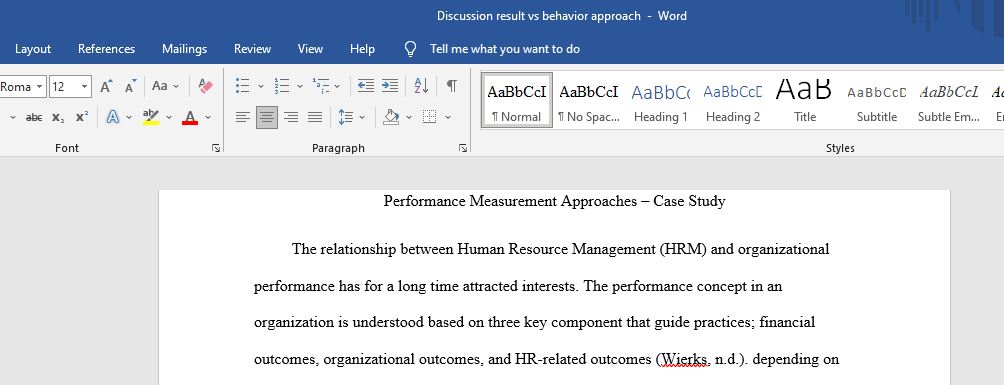Align text to the right
The height and width of the screenshot is (385, 1004).
pyautogui.click(x=291, y=117)
